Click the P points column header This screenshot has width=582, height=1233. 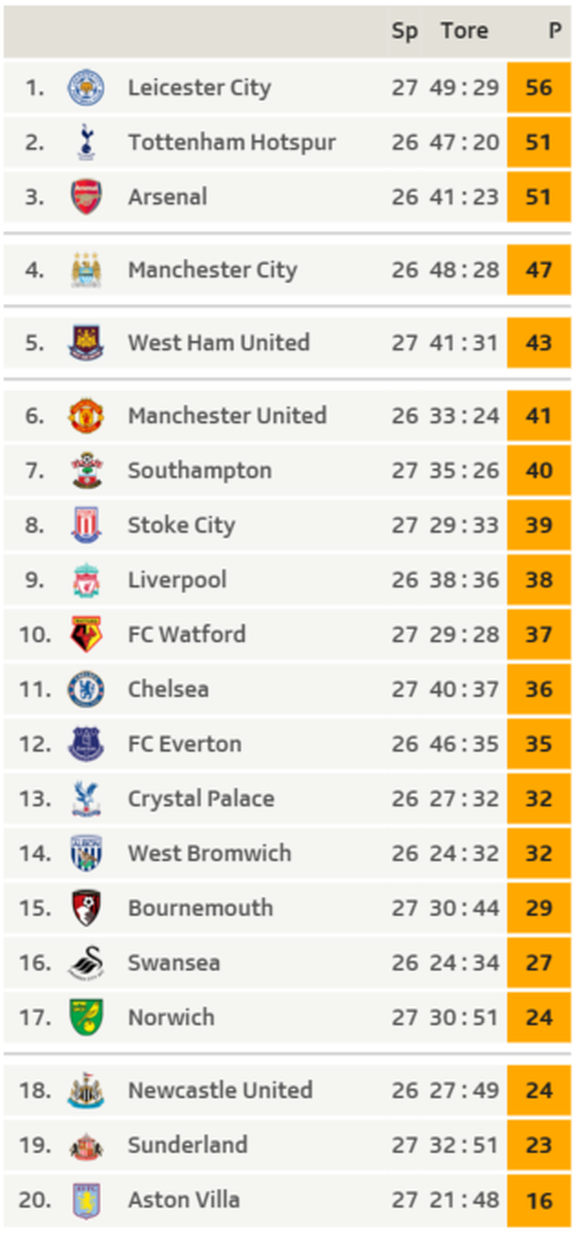click(555, 31)
